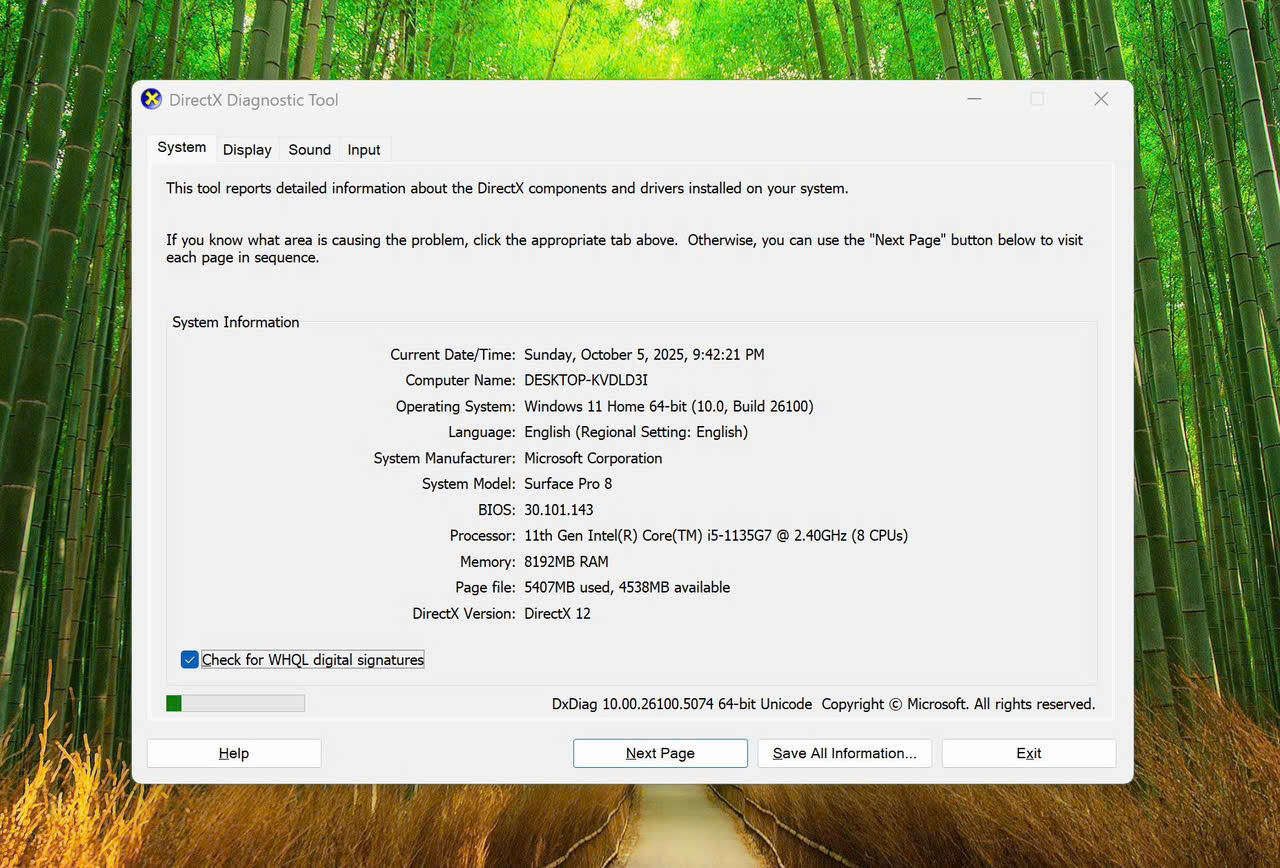Click the Next Page button
Viewport: 1280px width, 868px height.
click(660, 753)
